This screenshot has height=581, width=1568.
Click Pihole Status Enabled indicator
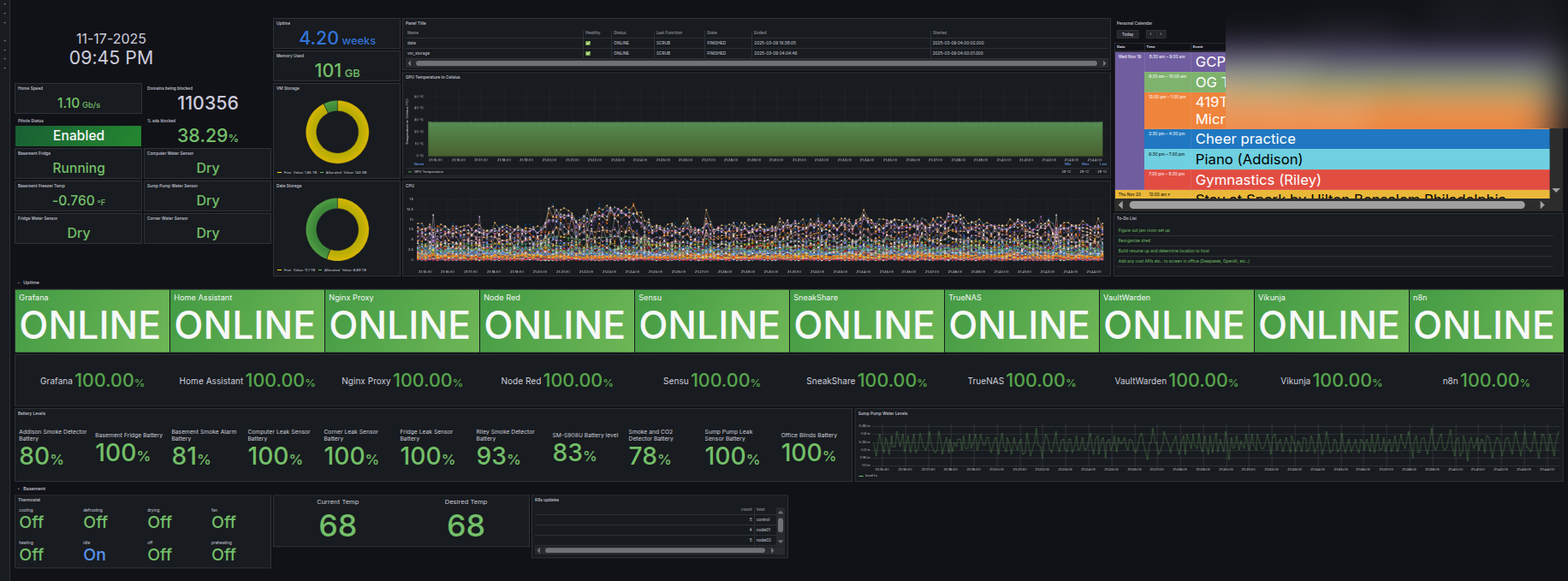[79, 135]
